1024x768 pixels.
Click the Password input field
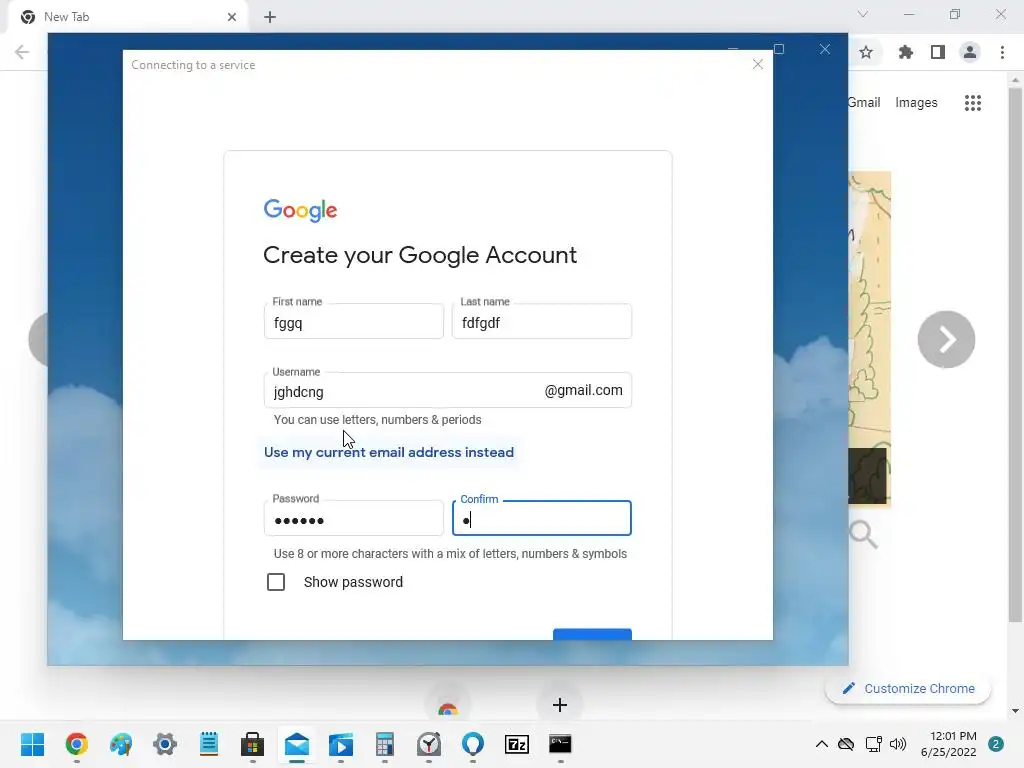[353, 518]
